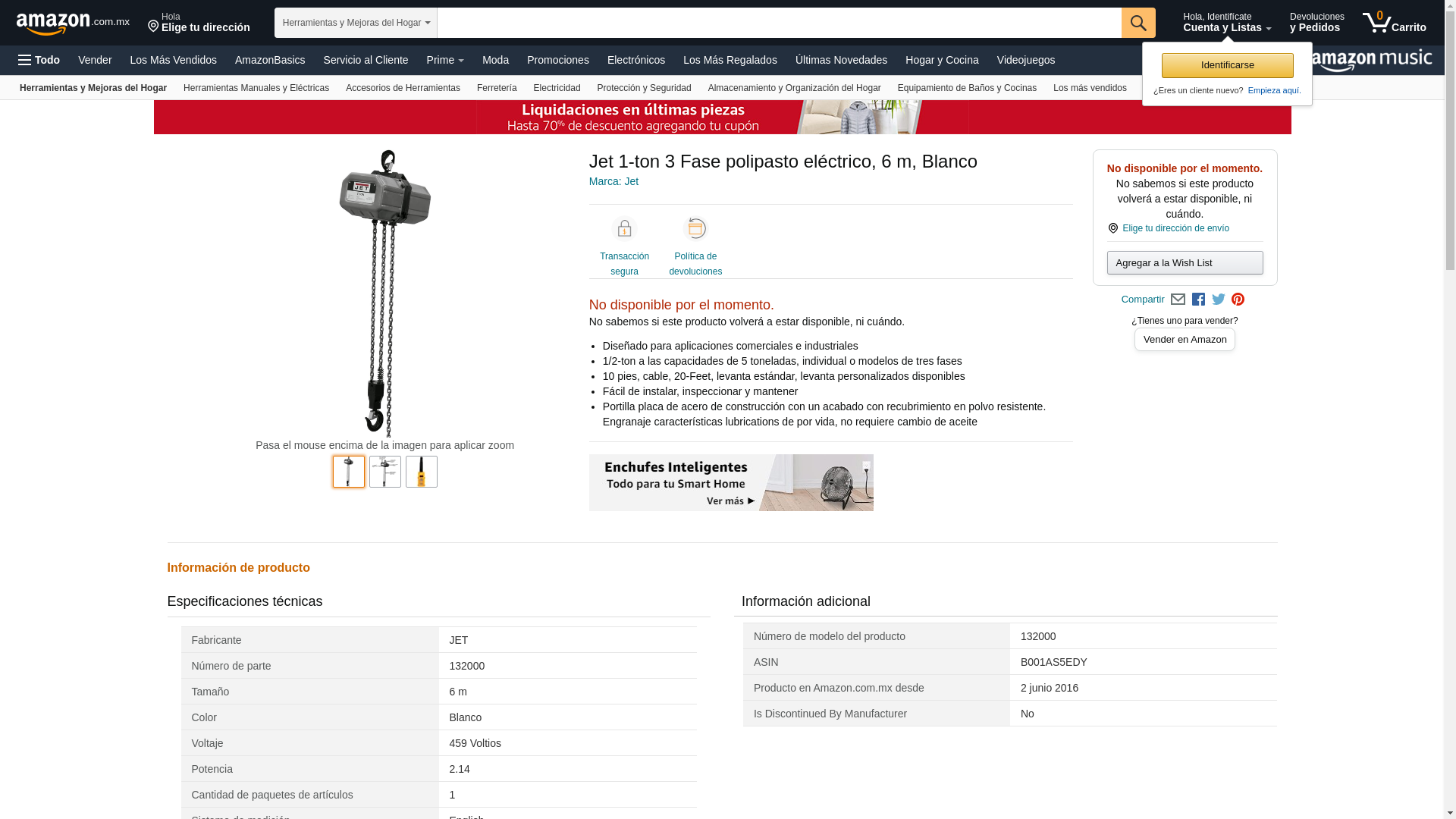This screenshot has height=819, width=1456.
Task: Go to Electricidad category tab
Action: 557,88
